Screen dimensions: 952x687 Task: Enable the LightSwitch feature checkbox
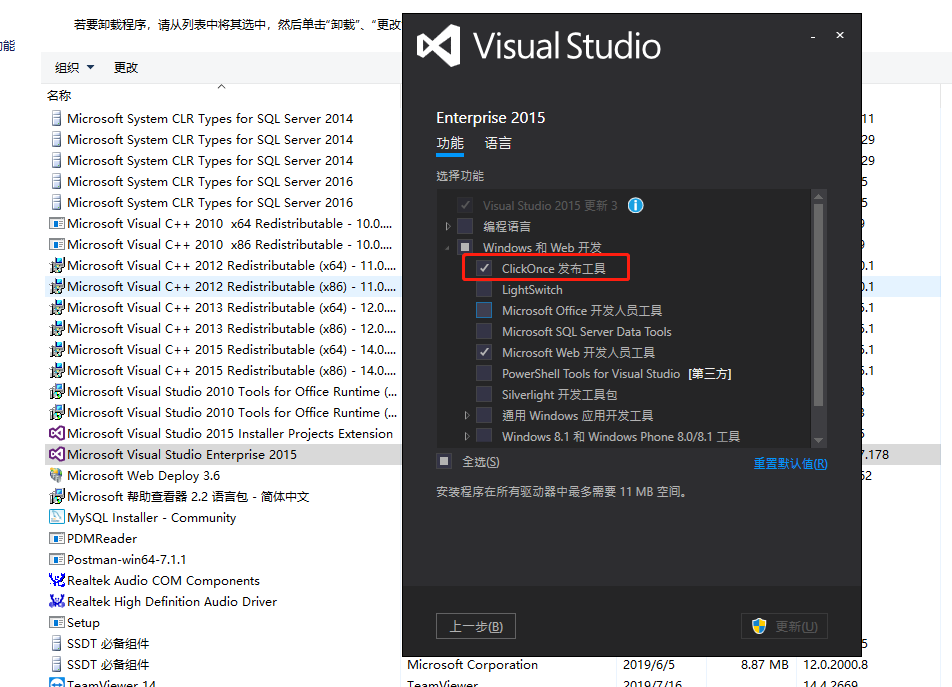click(485, 288)
